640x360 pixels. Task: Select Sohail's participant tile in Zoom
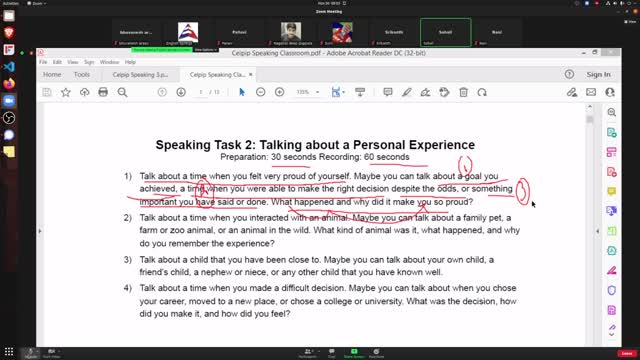click(445, 32)
